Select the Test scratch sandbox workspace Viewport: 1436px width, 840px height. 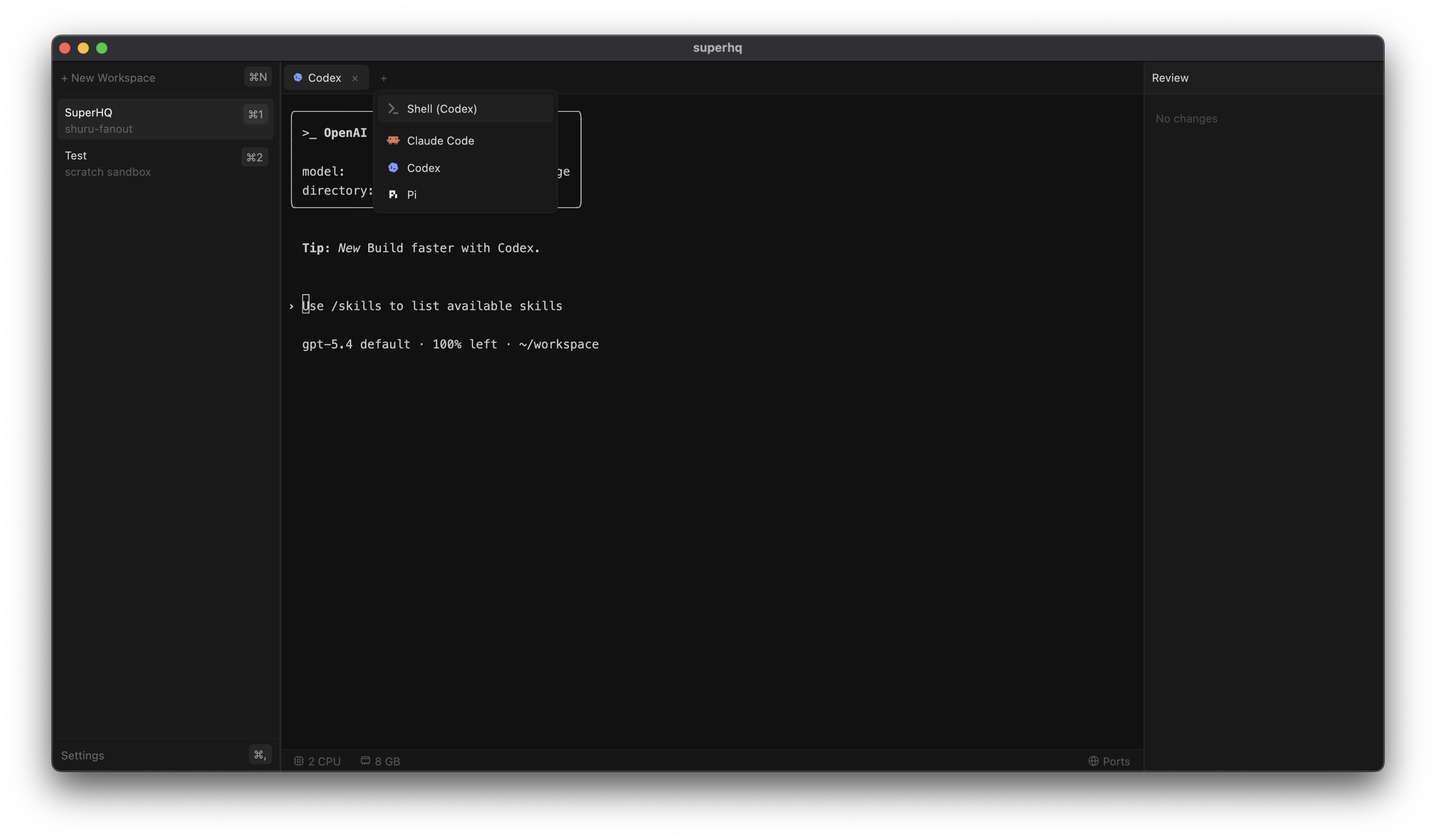pyautogui.click(x=108, y=163)
